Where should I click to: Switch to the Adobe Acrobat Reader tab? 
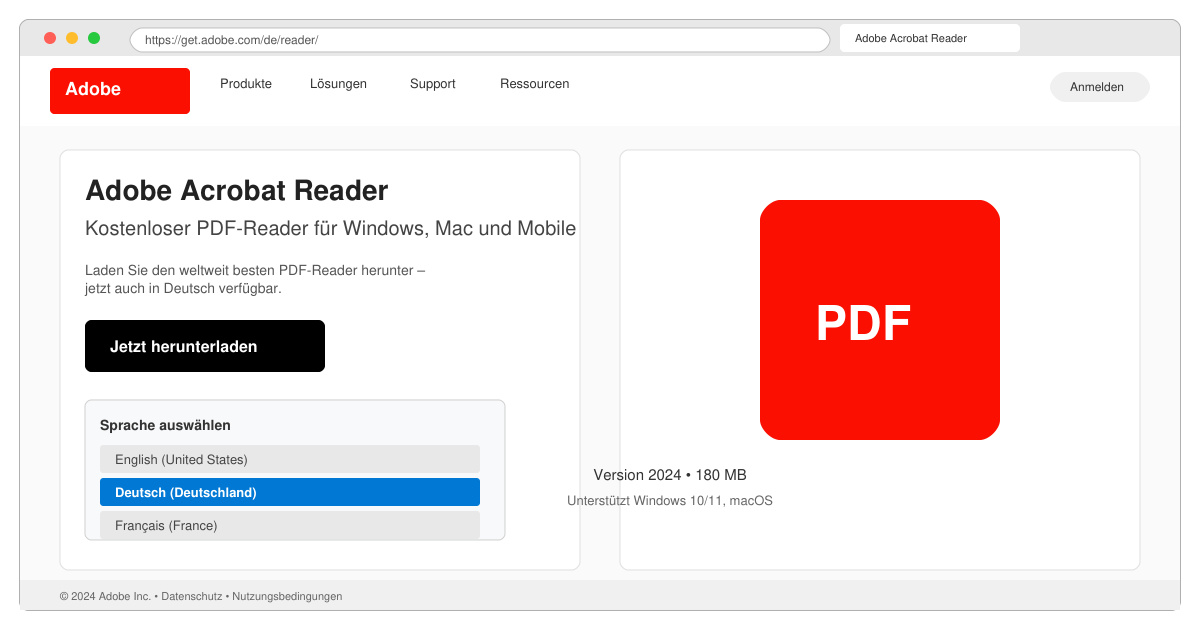pos(930,38)
